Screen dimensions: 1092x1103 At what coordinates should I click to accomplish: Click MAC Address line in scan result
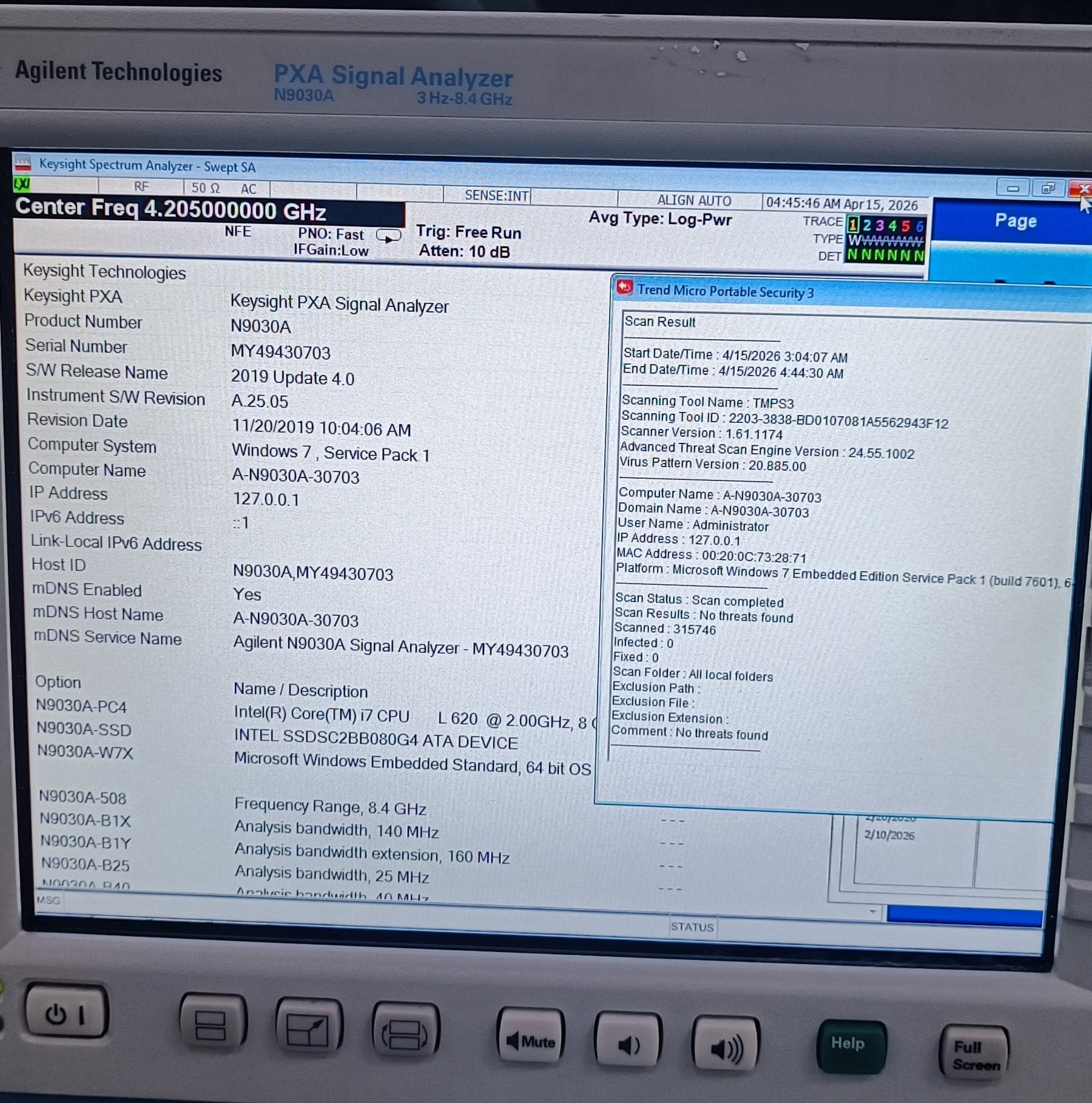click(x=711, y=555)
